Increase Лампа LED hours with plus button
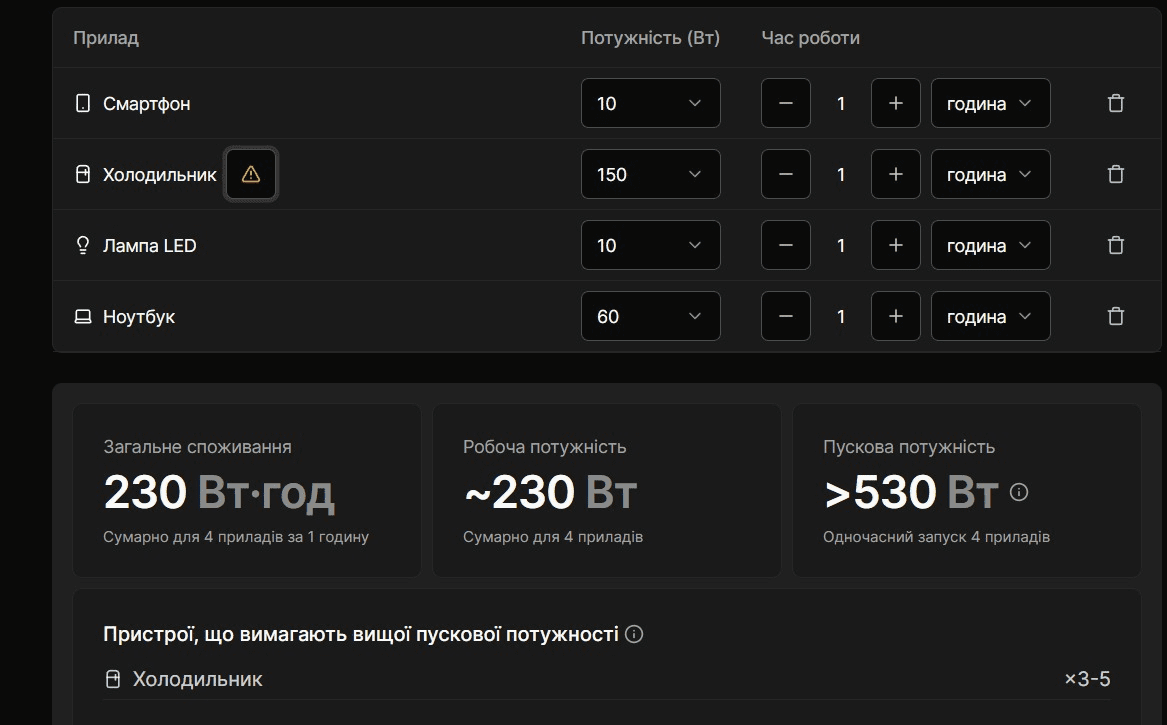Image resolution: width=1167 pixels, height=725 pixels. click(x=895, y=245)
